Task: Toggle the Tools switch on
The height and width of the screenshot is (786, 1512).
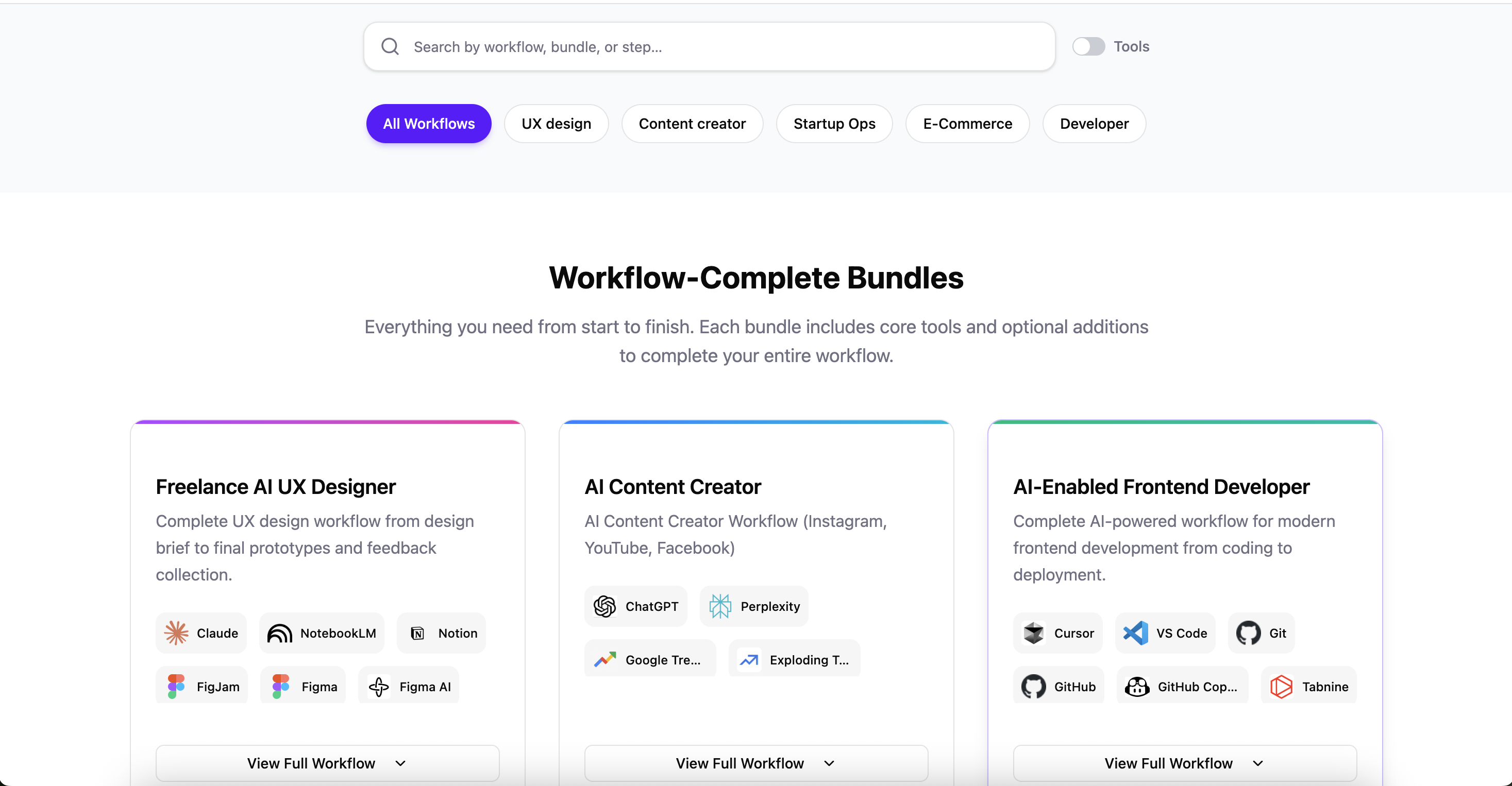Action: click(x=1088, y=46)
